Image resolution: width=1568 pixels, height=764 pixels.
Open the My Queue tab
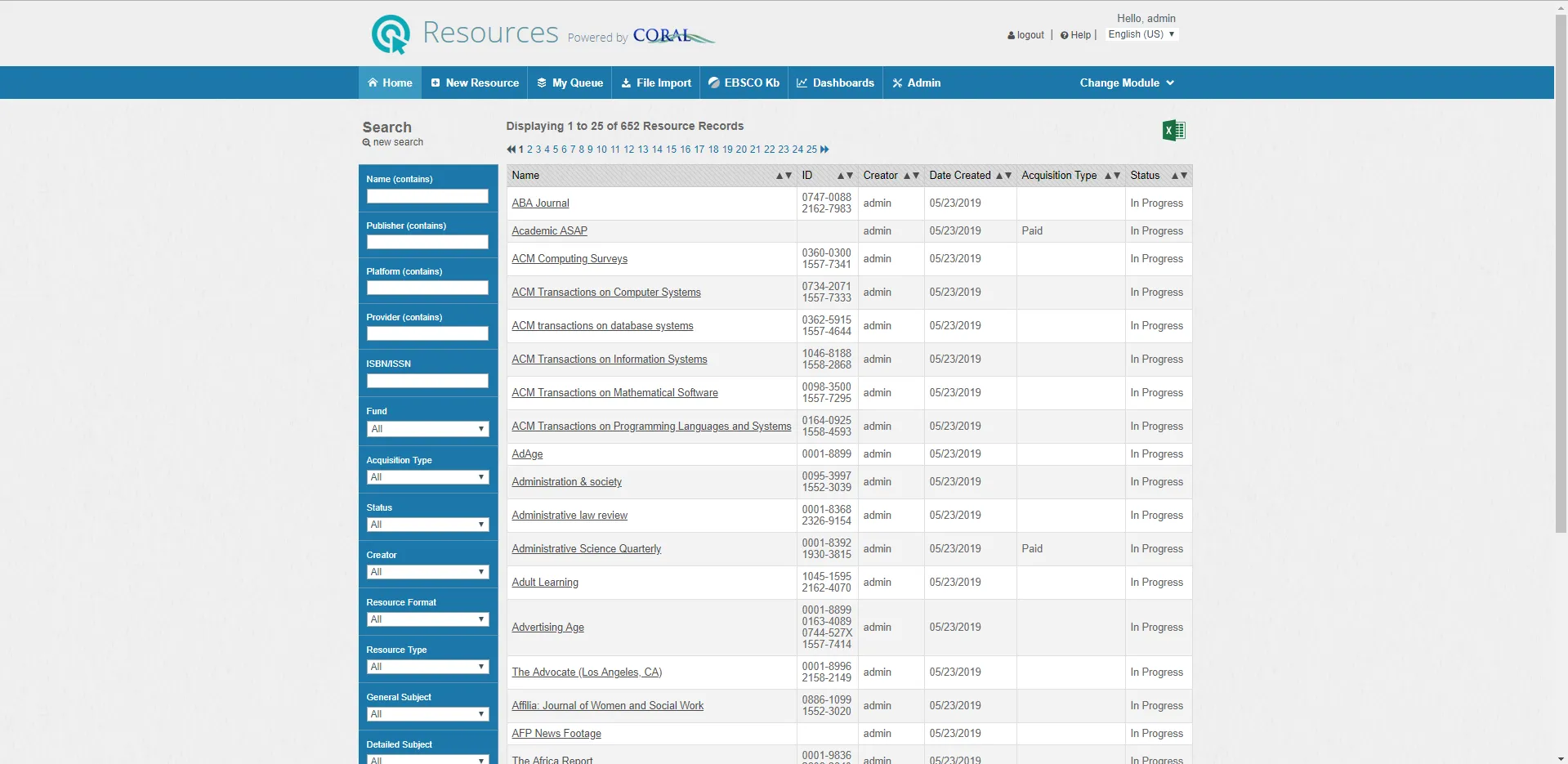click(570, 83)
